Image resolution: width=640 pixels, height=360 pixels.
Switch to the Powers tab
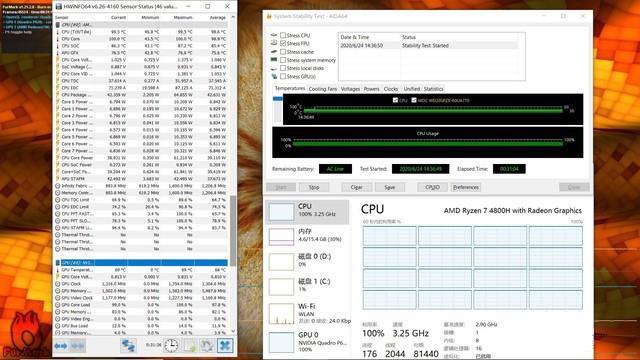(371, 89)
